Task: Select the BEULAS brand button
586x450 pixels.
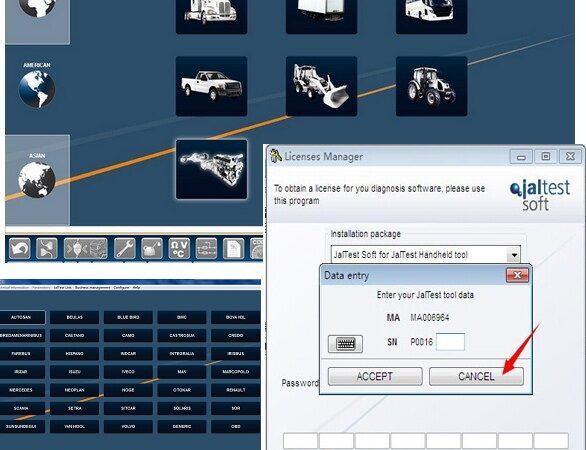Action: coord(74,317)
